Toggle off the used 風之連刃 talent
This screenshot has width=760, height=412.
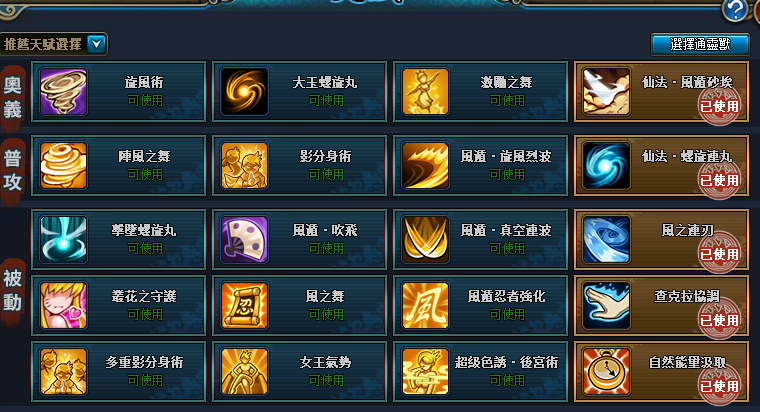point(662,239)
